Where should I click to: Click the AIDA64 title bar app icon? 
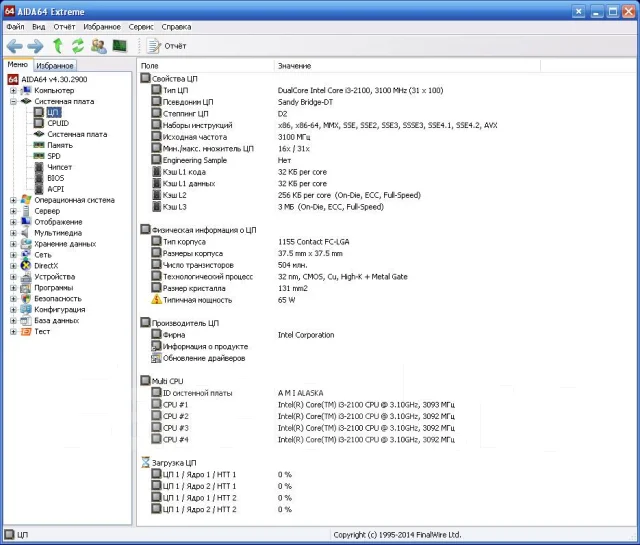(10, 11)
